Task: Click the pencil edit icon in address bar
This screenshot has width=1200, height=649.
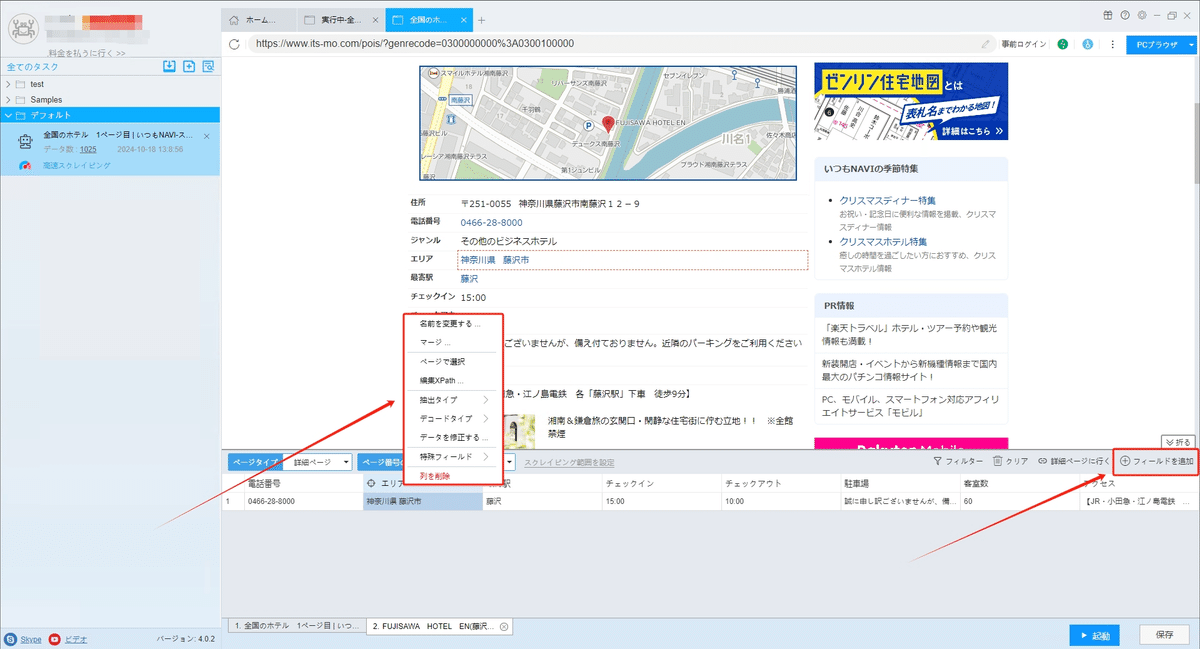Action: click(x=987, y=44)
